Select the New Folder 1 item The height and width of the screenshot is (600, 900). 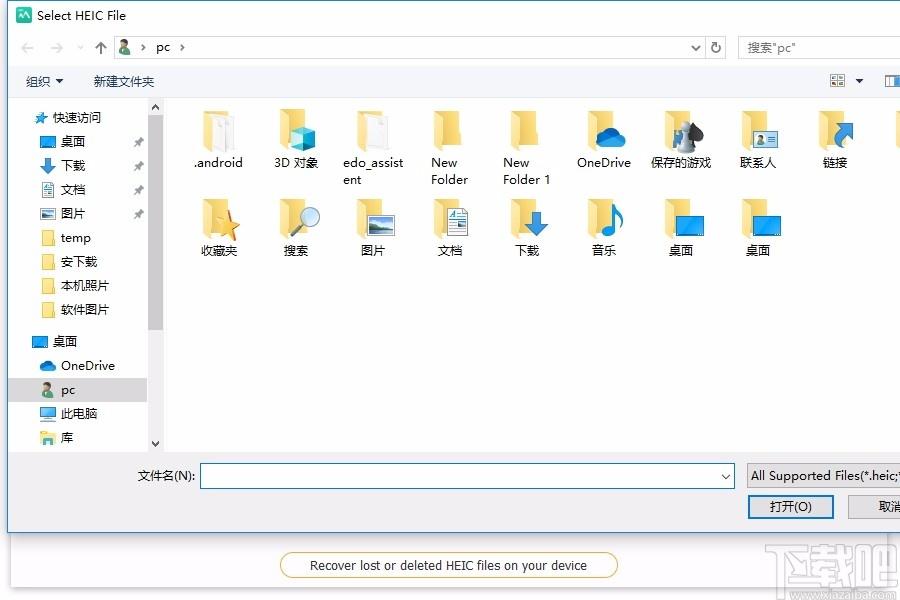[x=526, y=148]
